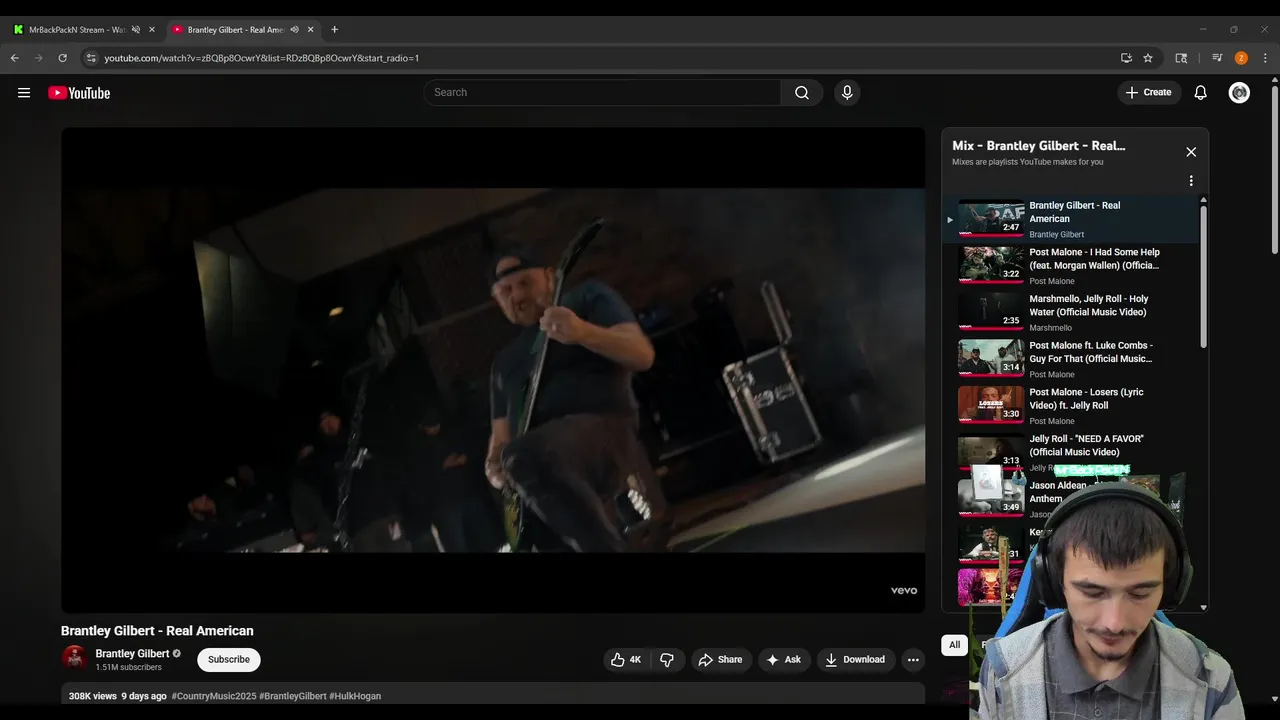
Task: Open more actions ellipsis under video
Action: 912,660
